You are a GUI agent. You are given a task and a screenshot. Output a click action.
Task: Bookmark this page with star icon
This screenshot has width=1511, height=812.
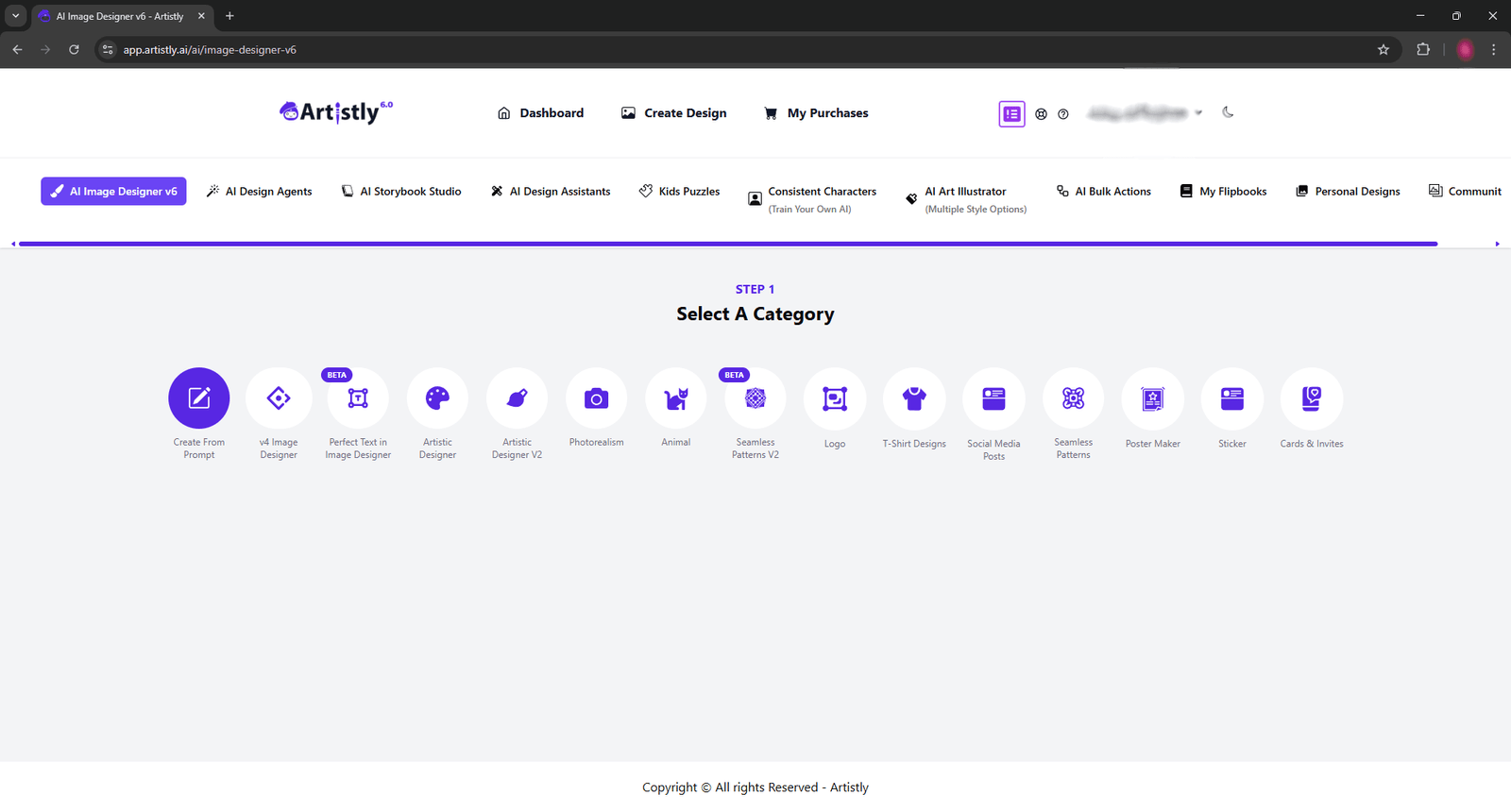[1384, 50]
